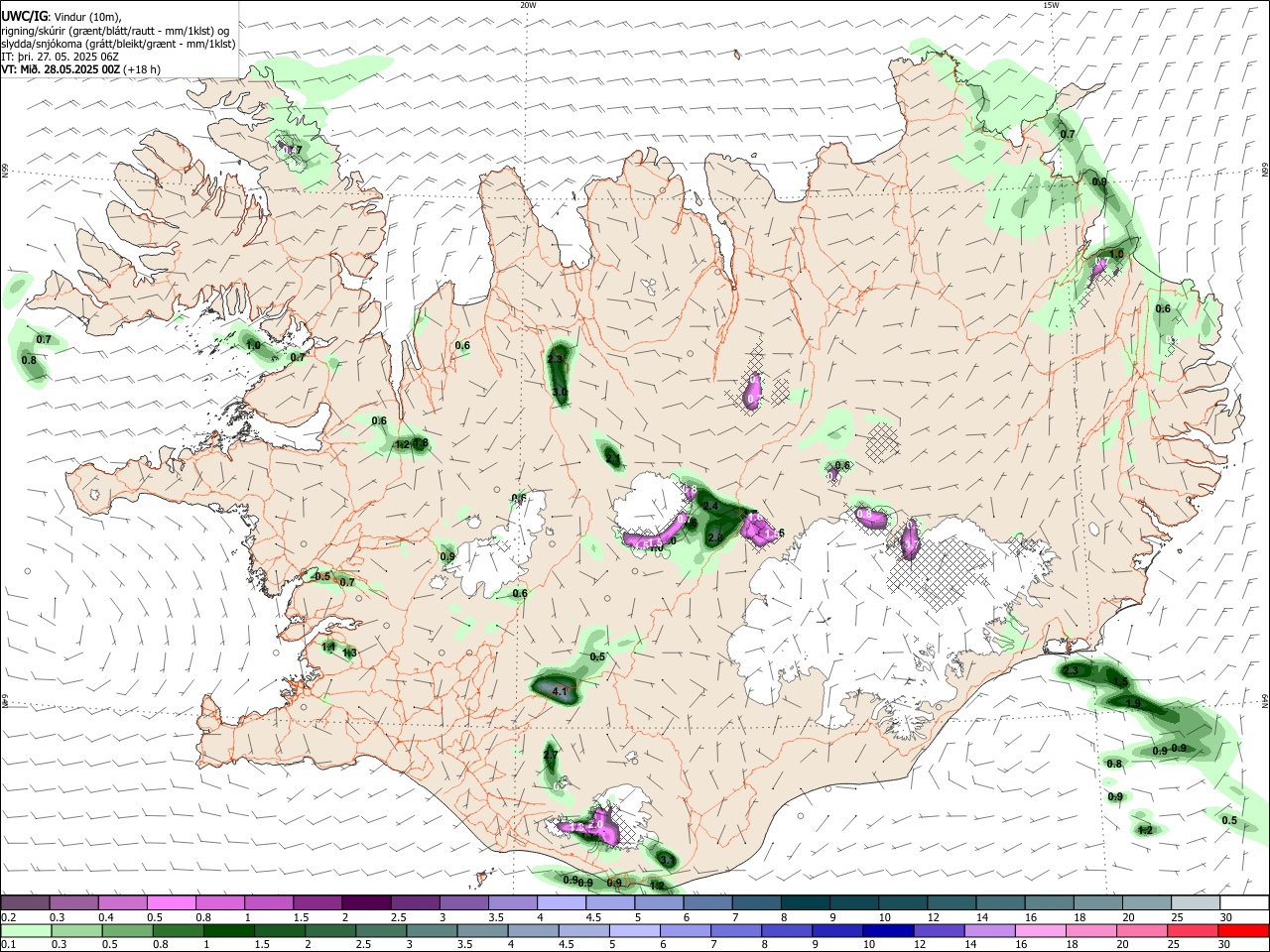Click the upper legend swatch between 6 and 7
Screen dimensions: 1270x952
tap(706, 903)
